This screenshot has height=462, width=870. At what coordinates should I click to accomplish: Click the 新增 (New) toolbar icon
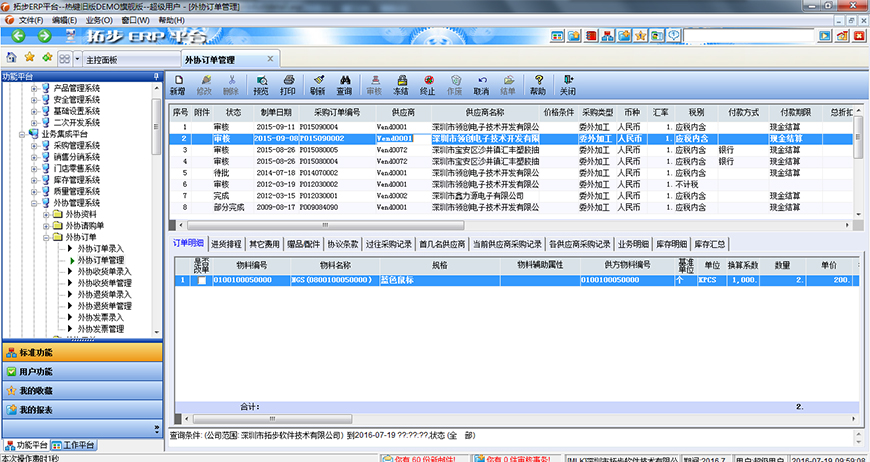[x=177, y=84]
